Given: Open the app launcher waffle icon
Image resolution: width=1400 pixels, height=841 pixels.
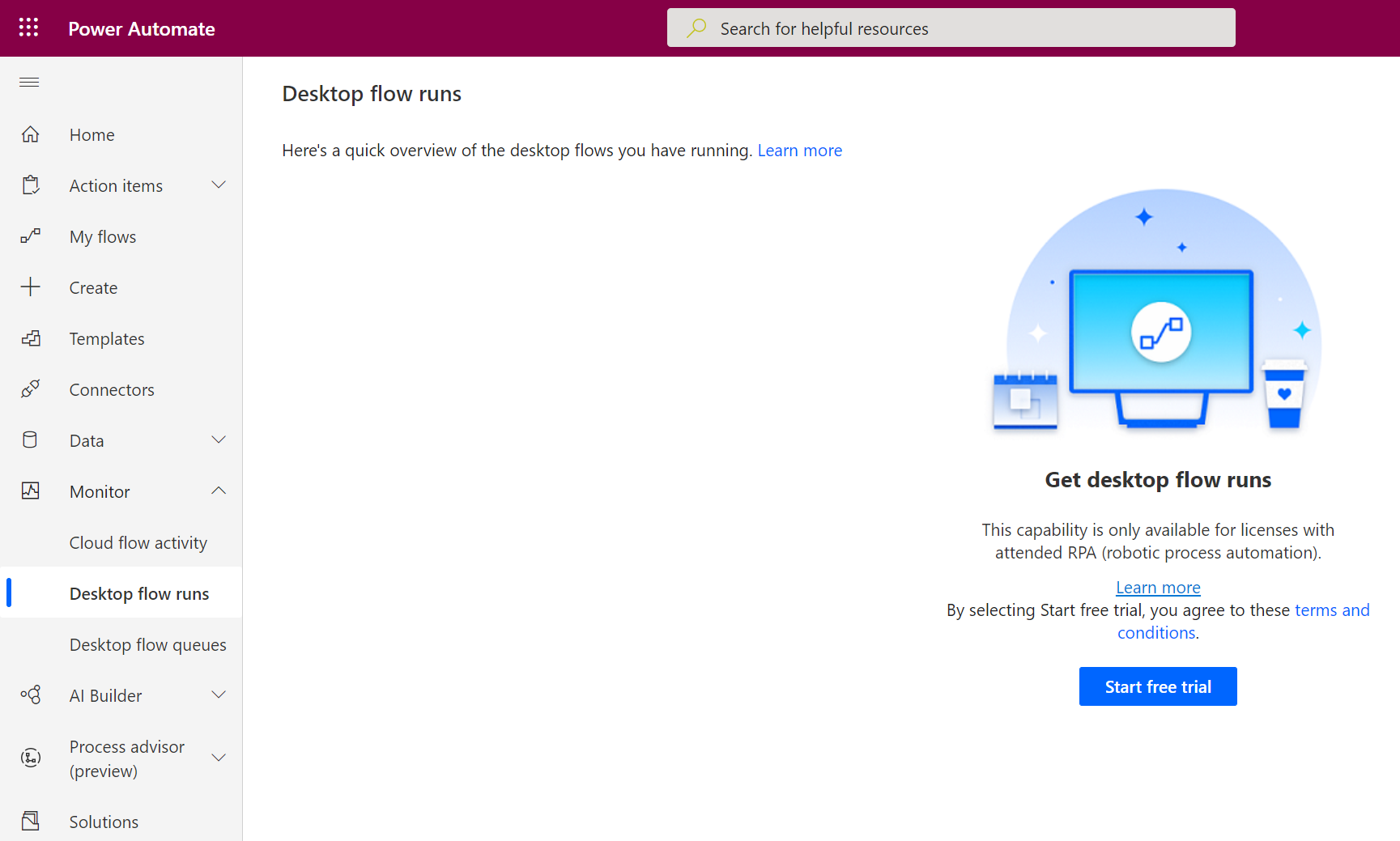Looking at the screenshot, I should click(29, 28).
